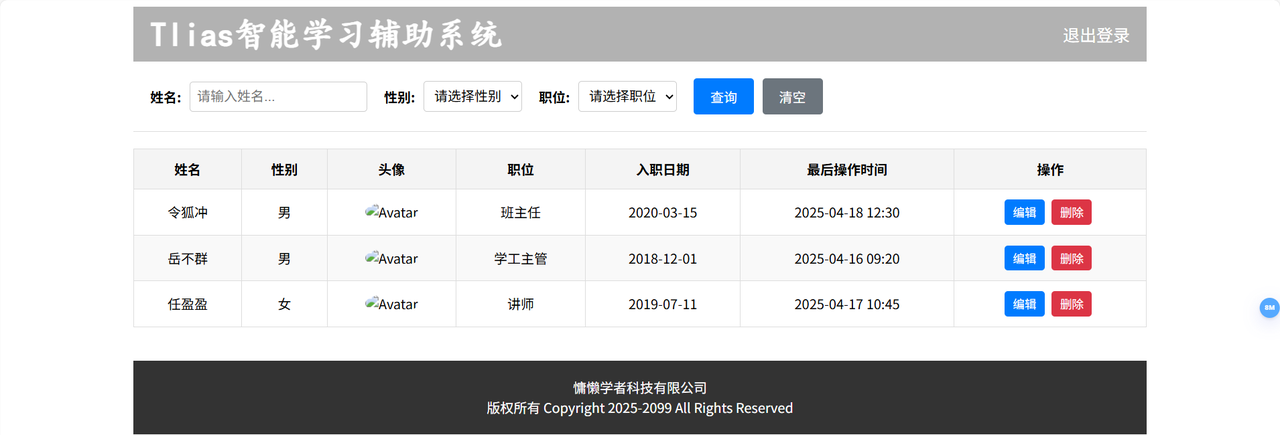Open the 请选择职位 position dropdown
The image size is (1280, 435).
point(628,97)
